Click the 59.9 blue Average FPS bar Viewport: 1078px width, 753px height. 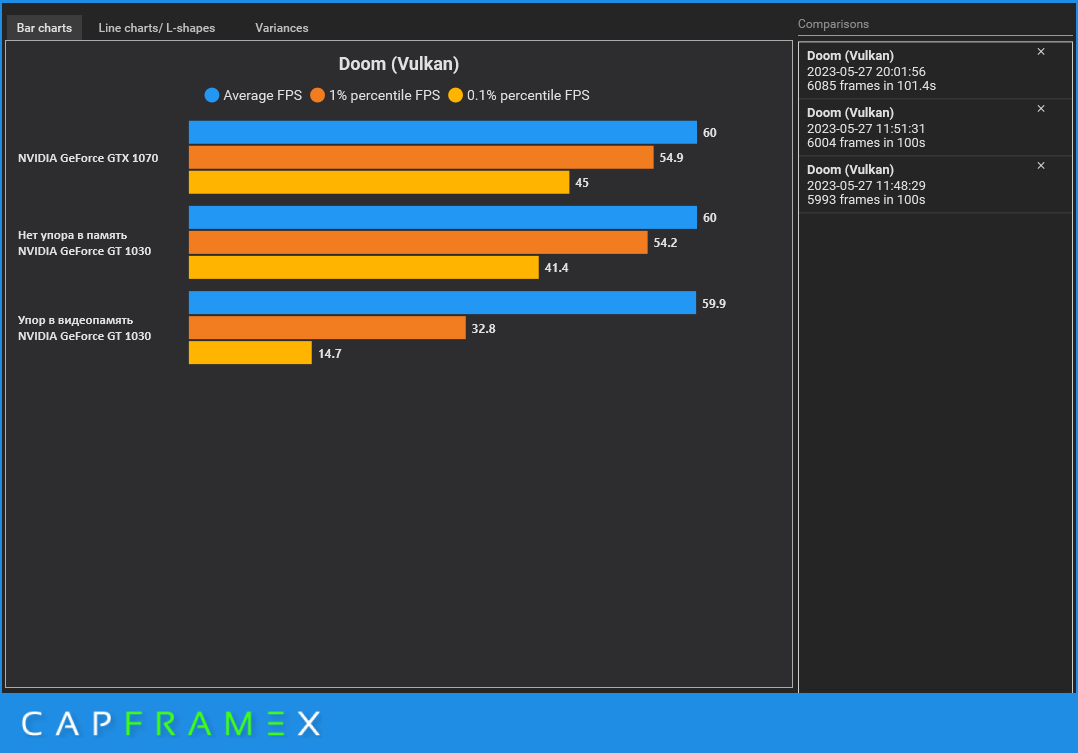(442, 303)
